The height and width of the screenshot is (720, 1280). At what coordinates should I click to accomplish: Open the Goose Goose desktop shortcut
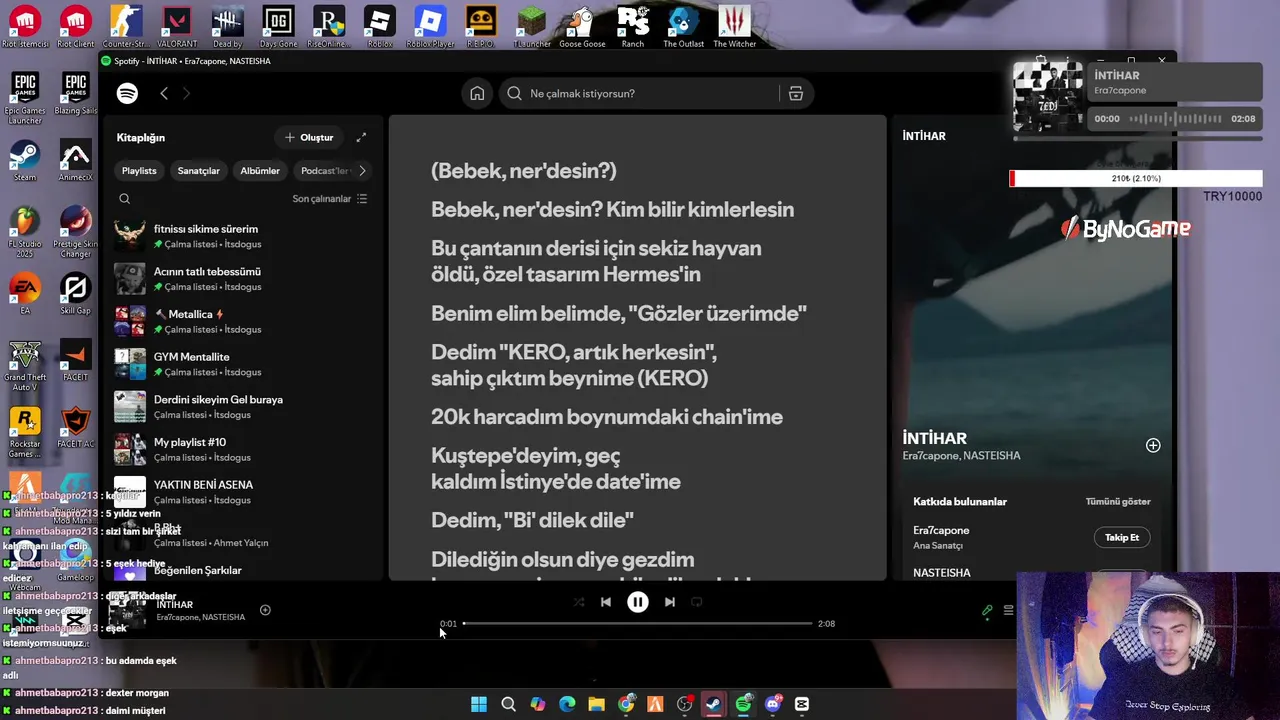tap(582, 26)
